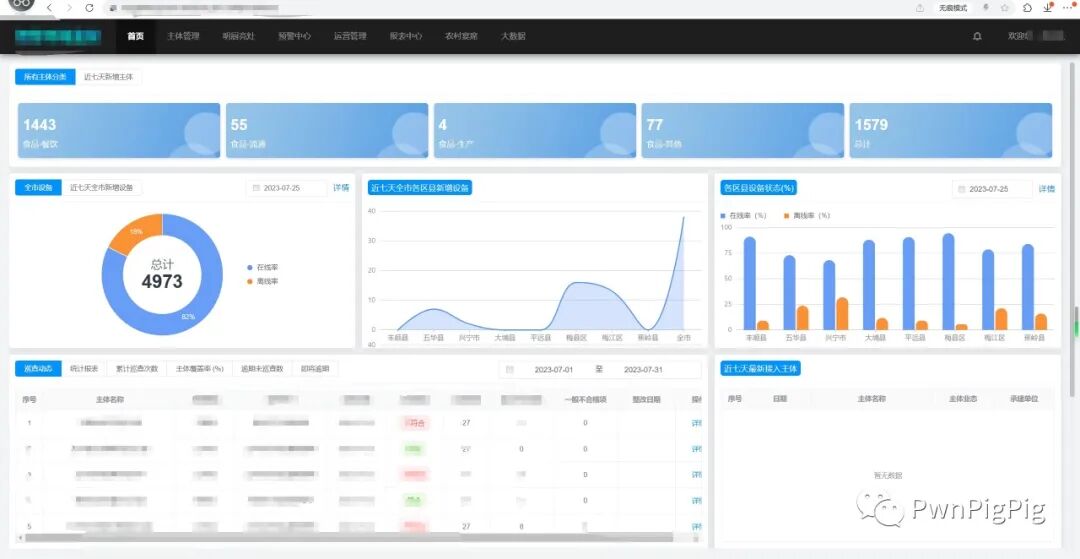Click the 77 食品-其他 card
1080x559 pixels.
742,131
